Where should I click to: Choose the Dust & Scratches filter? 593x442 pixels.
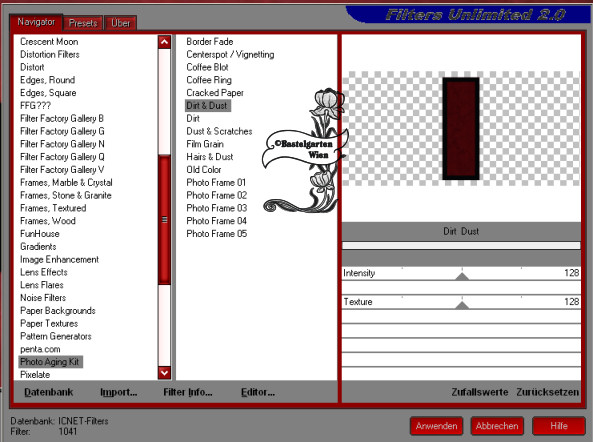(219, 131)
